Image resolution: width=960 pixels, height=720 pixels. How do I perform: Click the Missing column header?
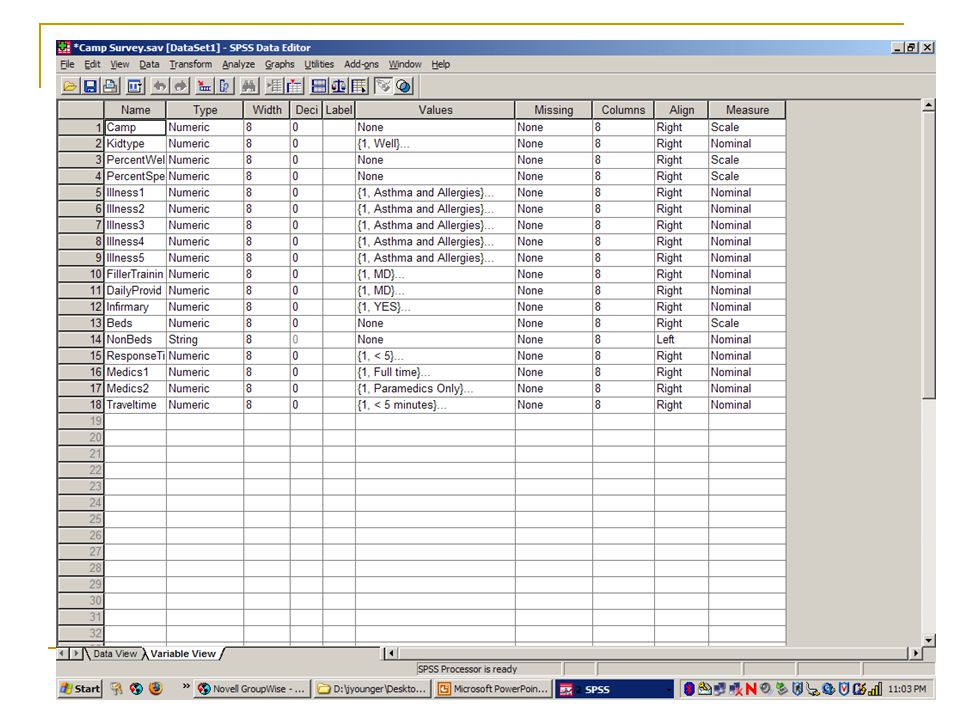pos(553,110)
